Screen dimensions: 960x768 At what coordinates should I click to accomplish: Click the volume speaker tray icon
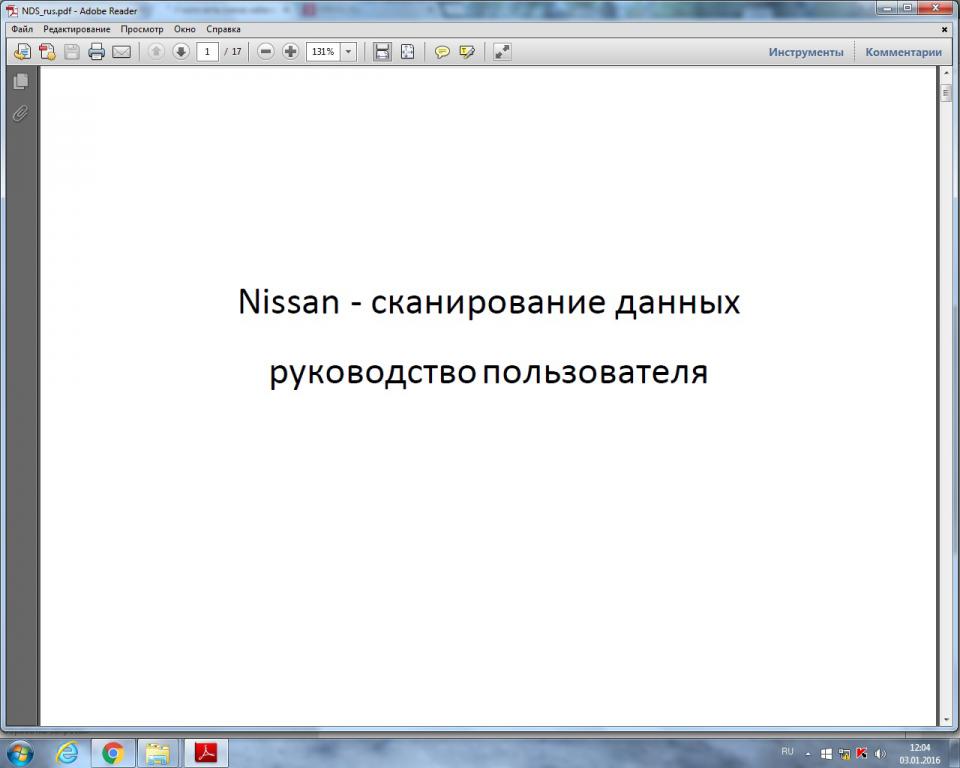[880, 754]
